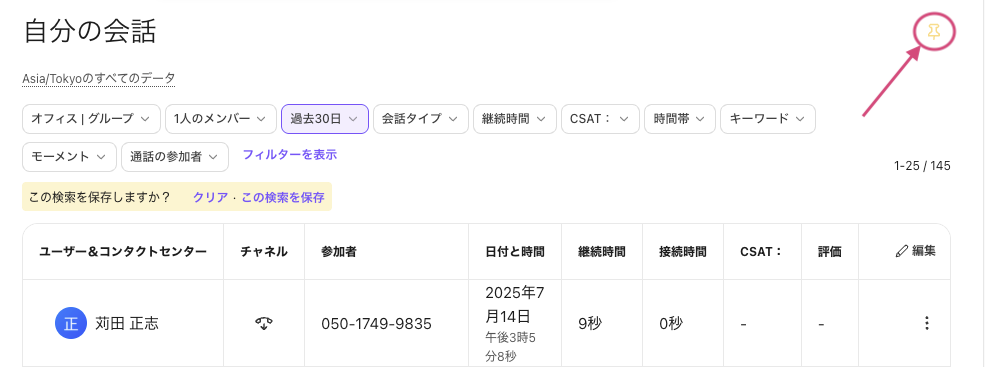
Task: Open the 時間帯 dropdown
Action: coord(680,119)
